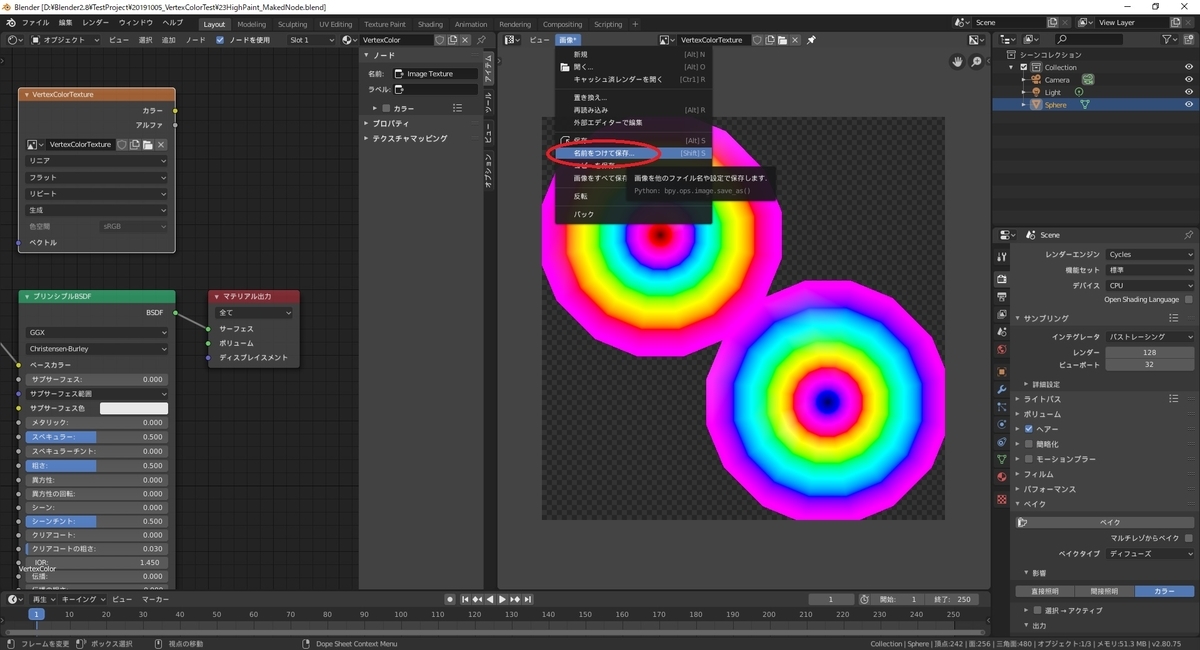1200x650 pixels.
Task: Select パック menu entry
Action: pos(633,214)
